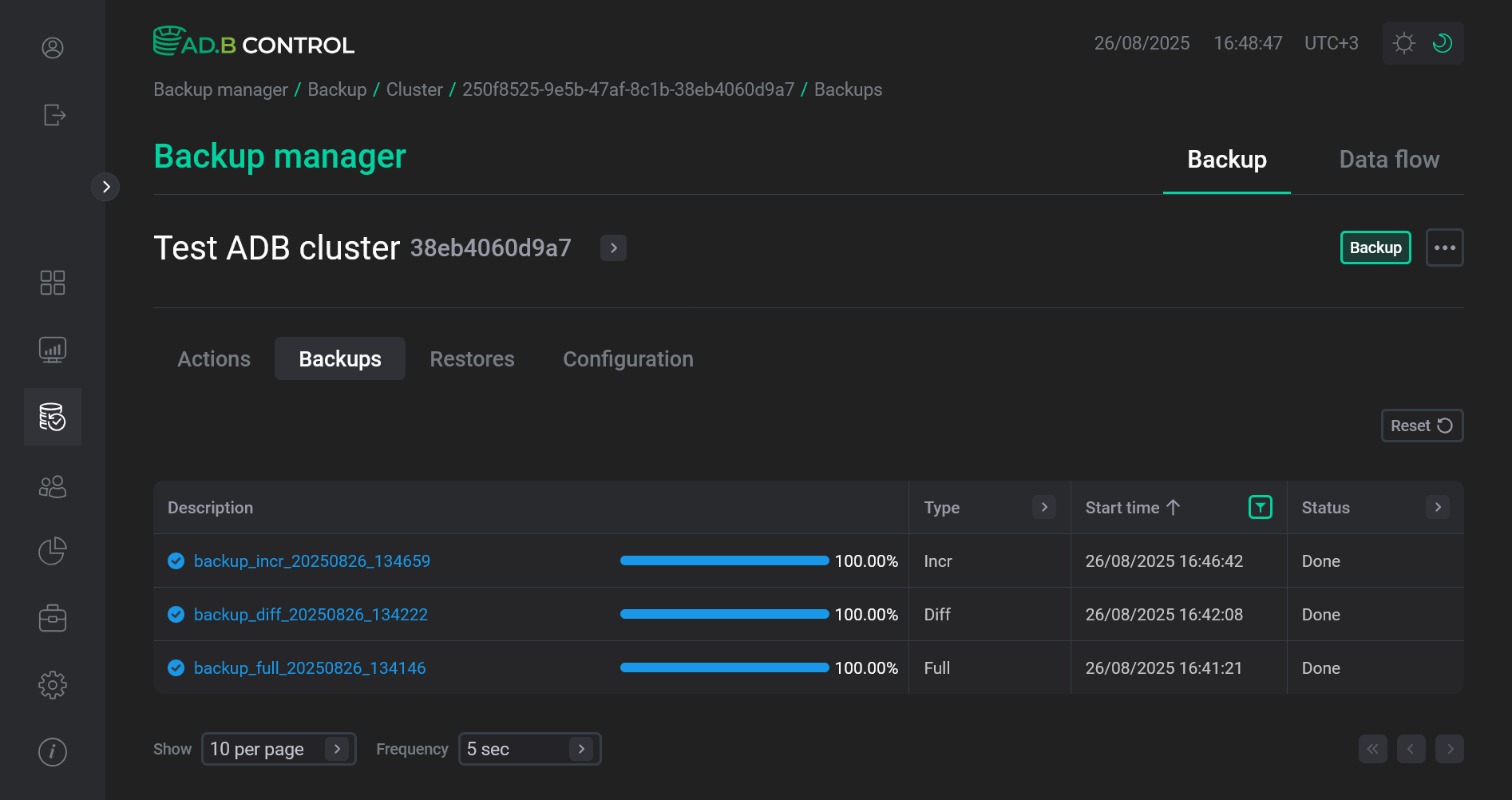Open the monitoring chart icon
This screenshot has width=1512, height=800.
pos(53,350)
